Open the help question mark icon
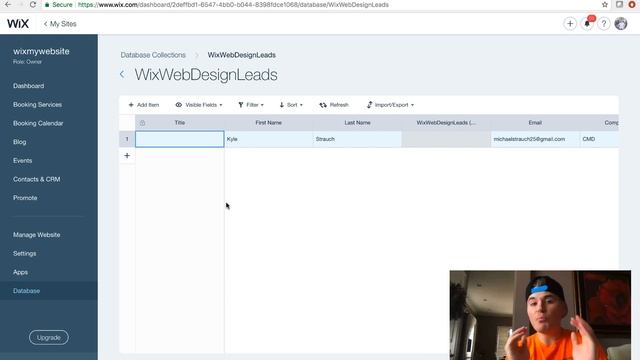 click(x=604, y=24)
